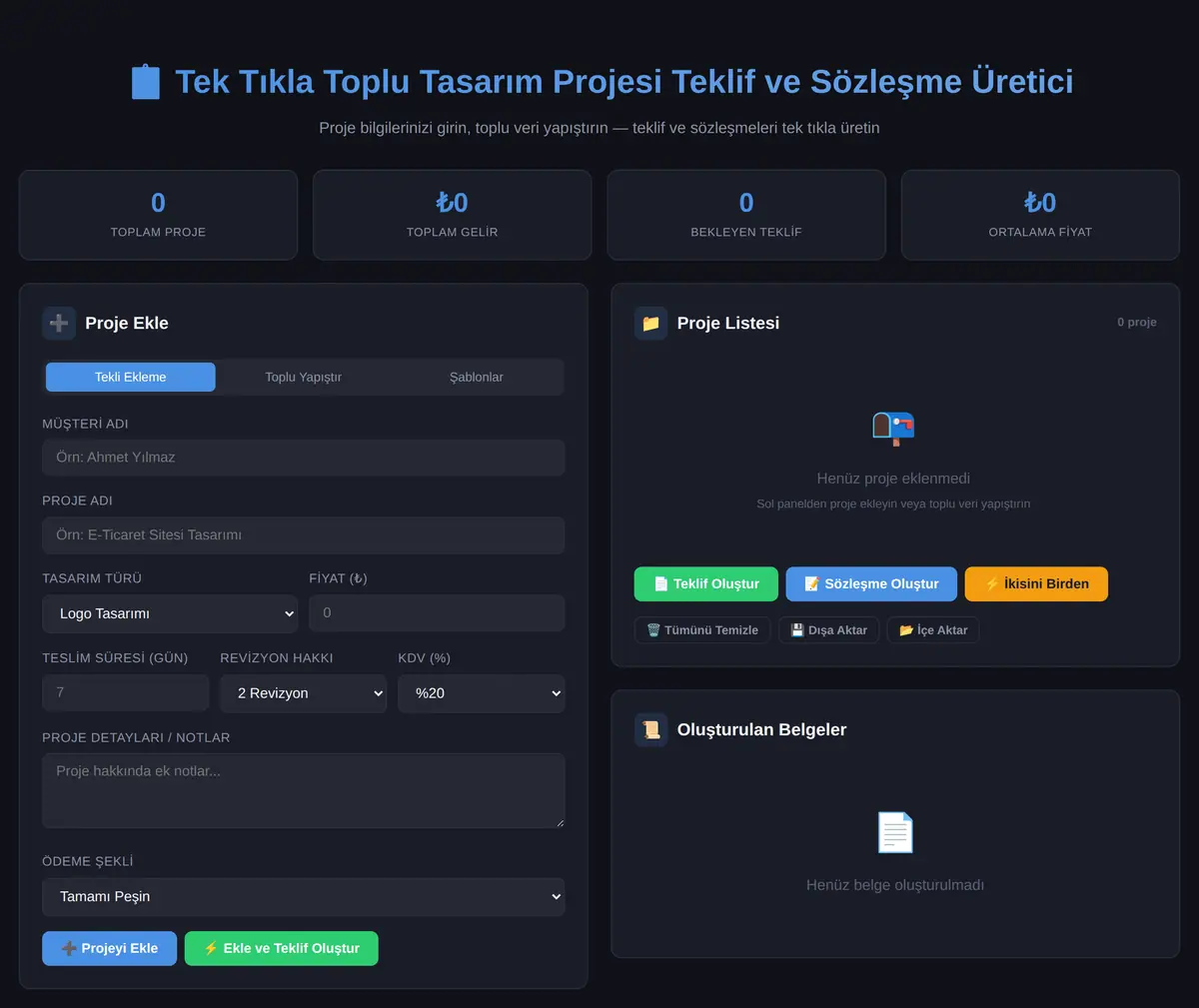Focus the Müşteri Adı input field
Screen dimensions: 1199x1008
point(304,458)
